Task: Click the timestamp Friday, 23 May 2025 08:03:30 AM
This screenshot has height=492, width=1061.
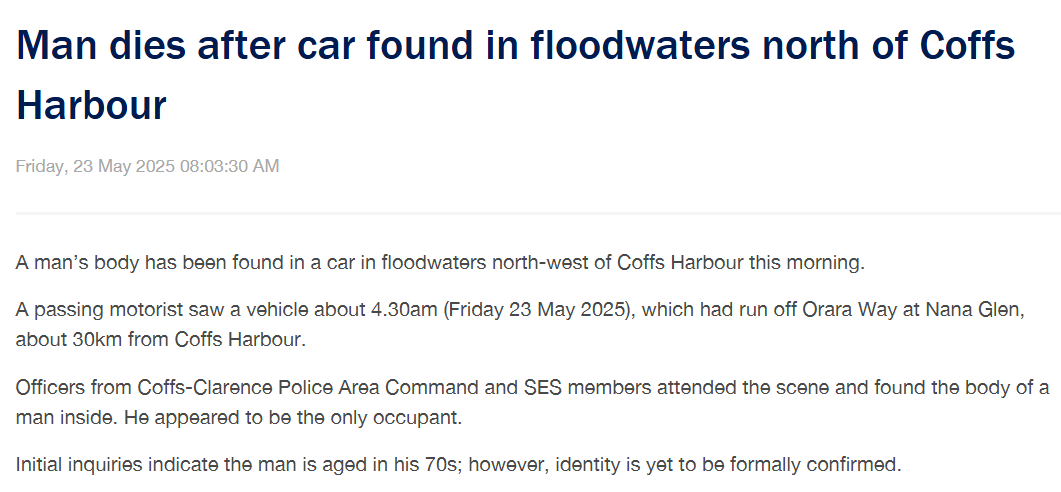Action: point(148,166)
